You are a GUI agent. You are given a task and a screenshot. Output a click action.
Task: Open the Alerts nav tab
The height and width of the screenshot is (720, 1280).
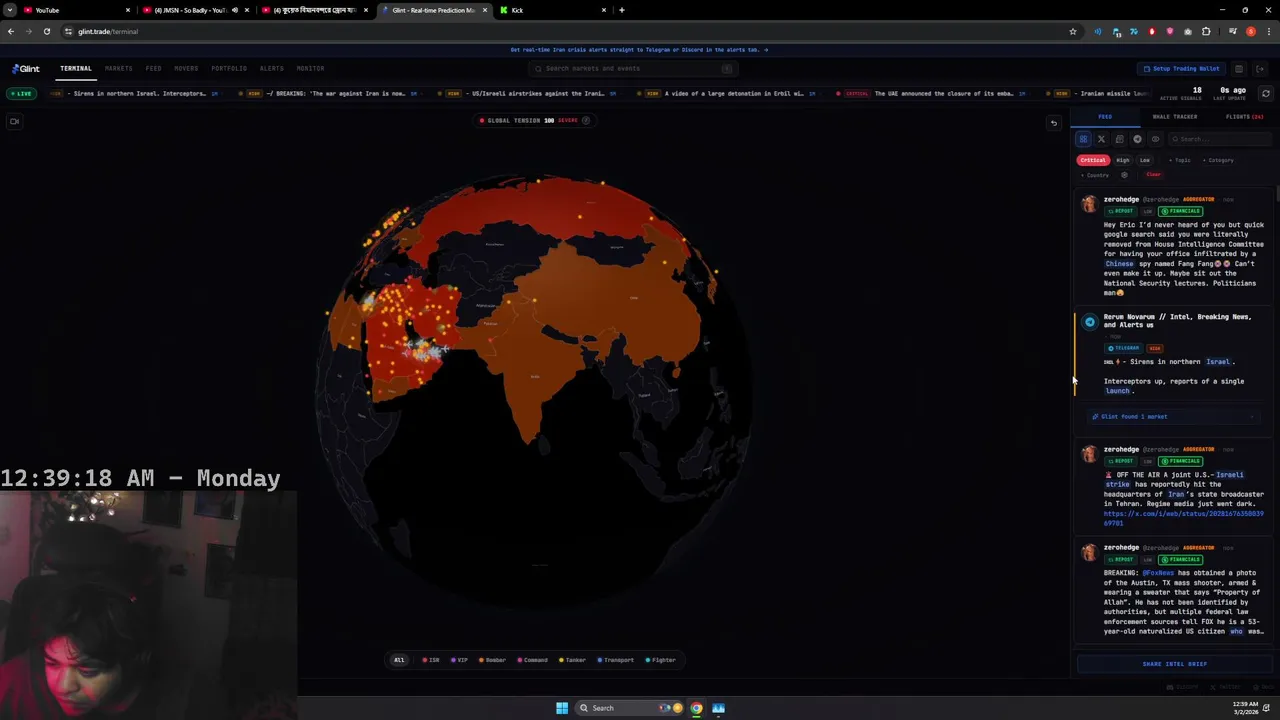pos(271,69)
